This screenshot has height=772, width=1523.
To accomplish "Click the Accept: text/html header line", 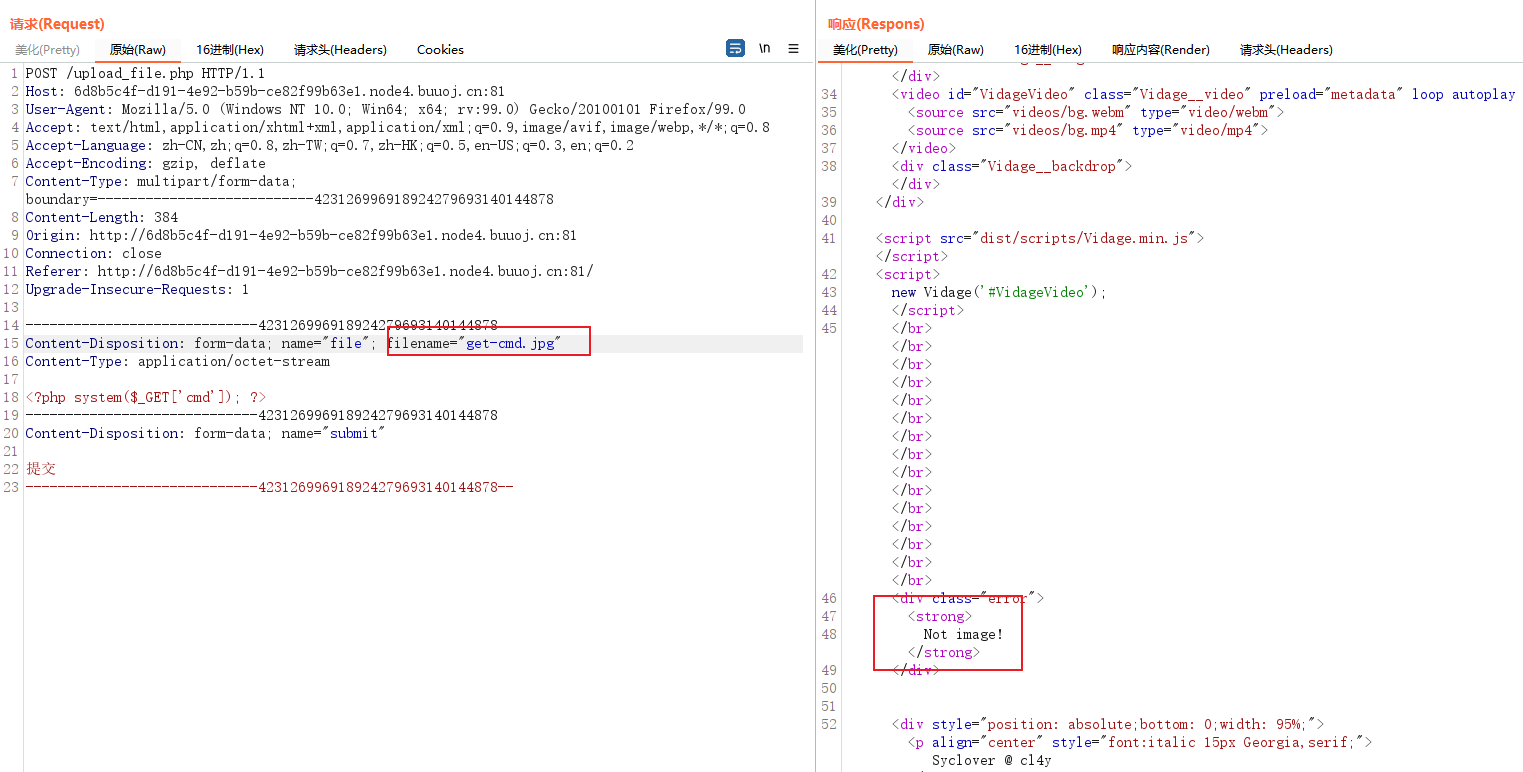I will (x=397, y=127).
